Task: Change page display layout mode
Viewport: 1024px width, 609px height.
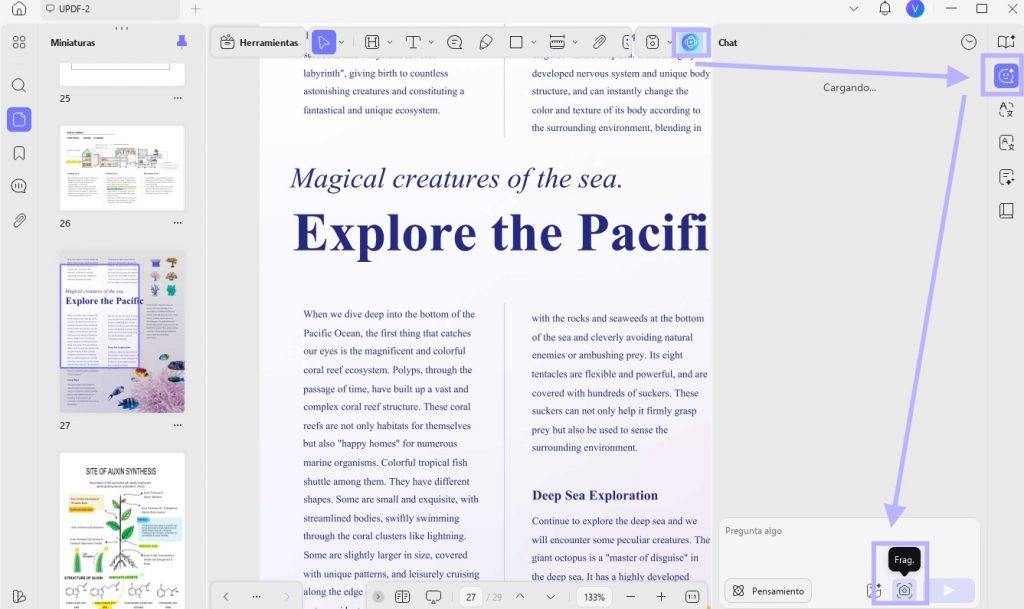Action: (402, 597)
